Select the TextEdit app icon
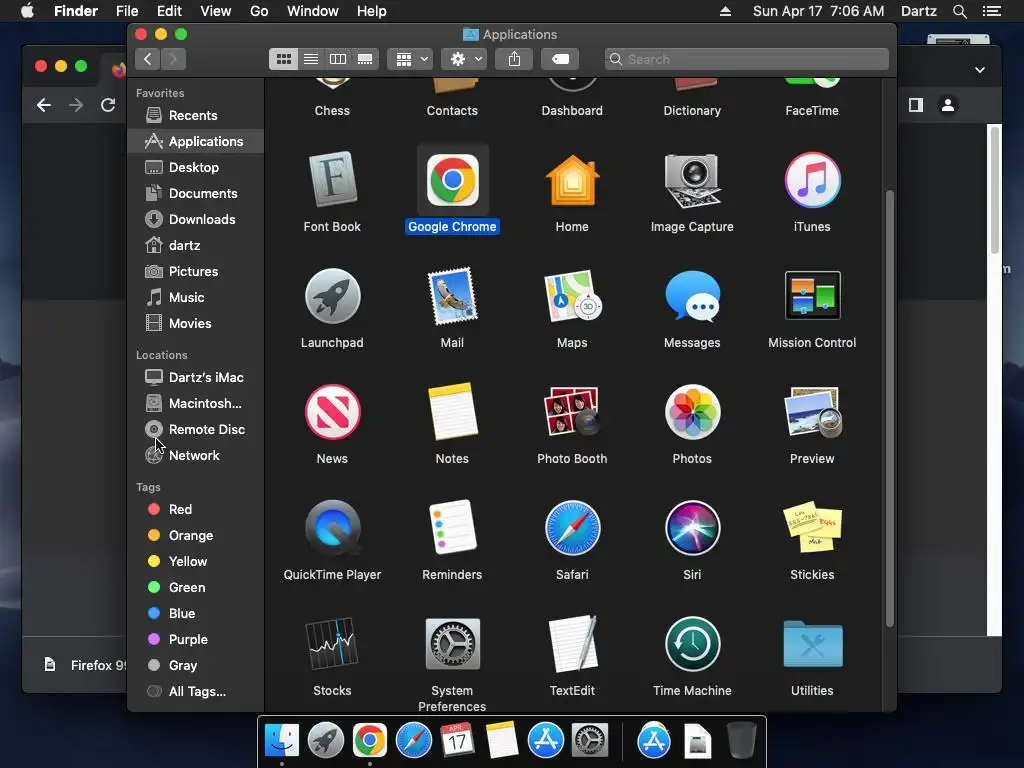Screen dimensions: 1024x768 572,644
